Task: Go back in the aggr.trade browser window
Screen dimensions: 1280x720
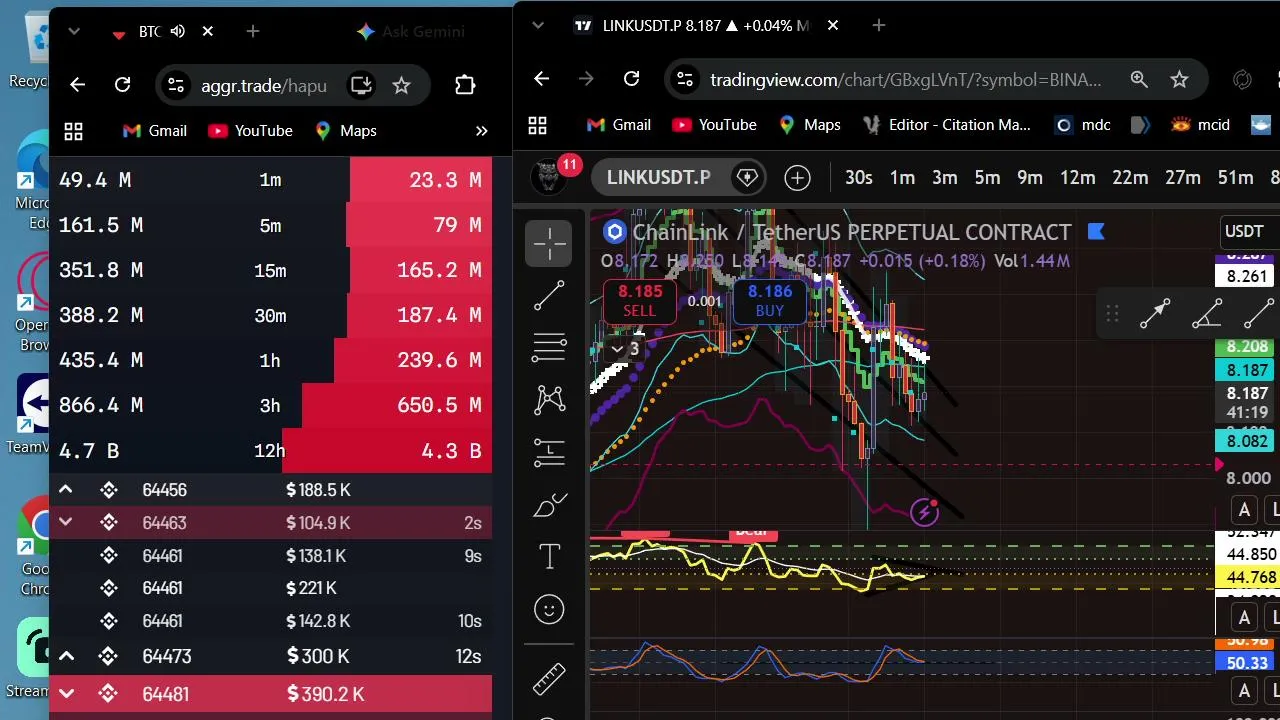Action: pos(77,85)
